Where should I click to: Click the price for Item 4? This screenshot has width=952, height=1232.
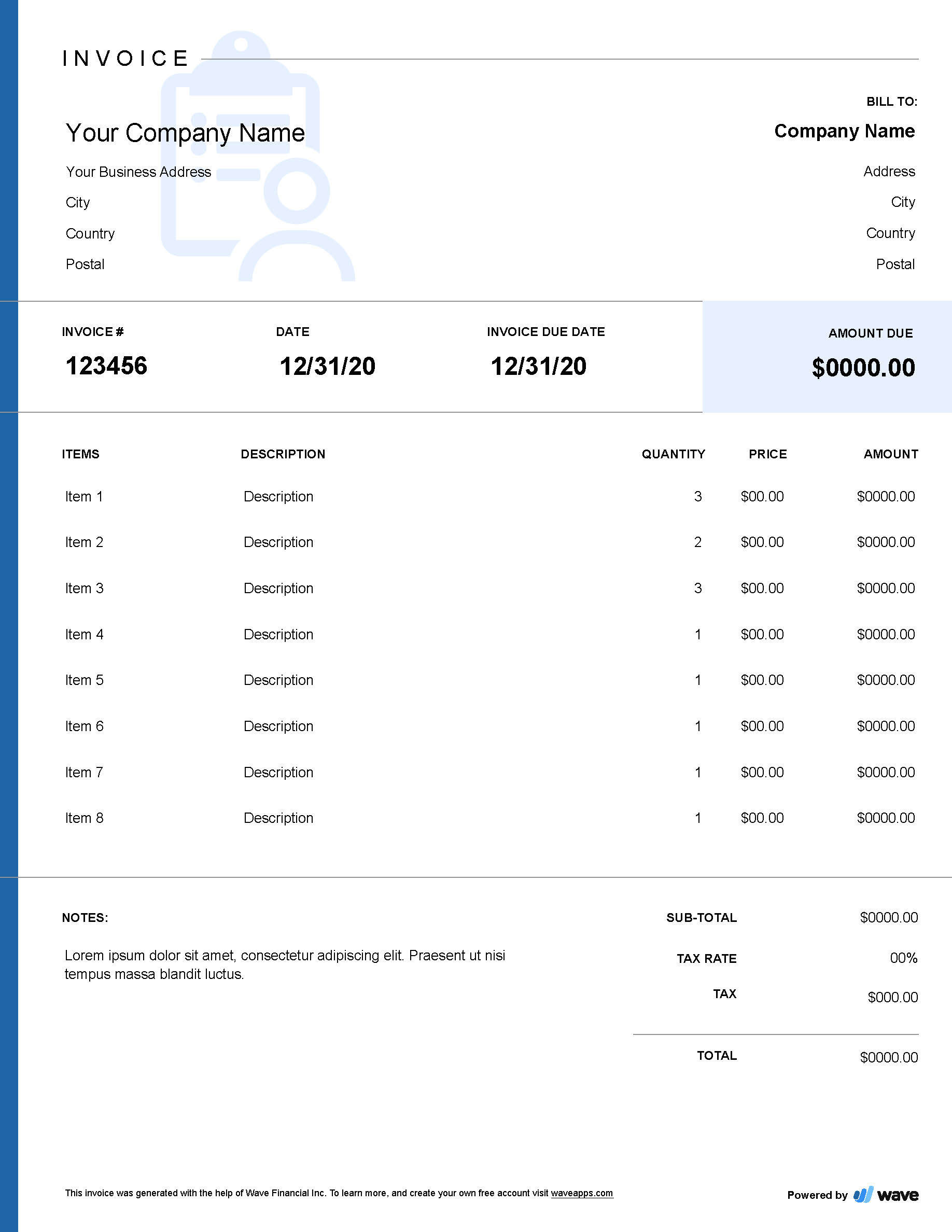tap(762, 634)
